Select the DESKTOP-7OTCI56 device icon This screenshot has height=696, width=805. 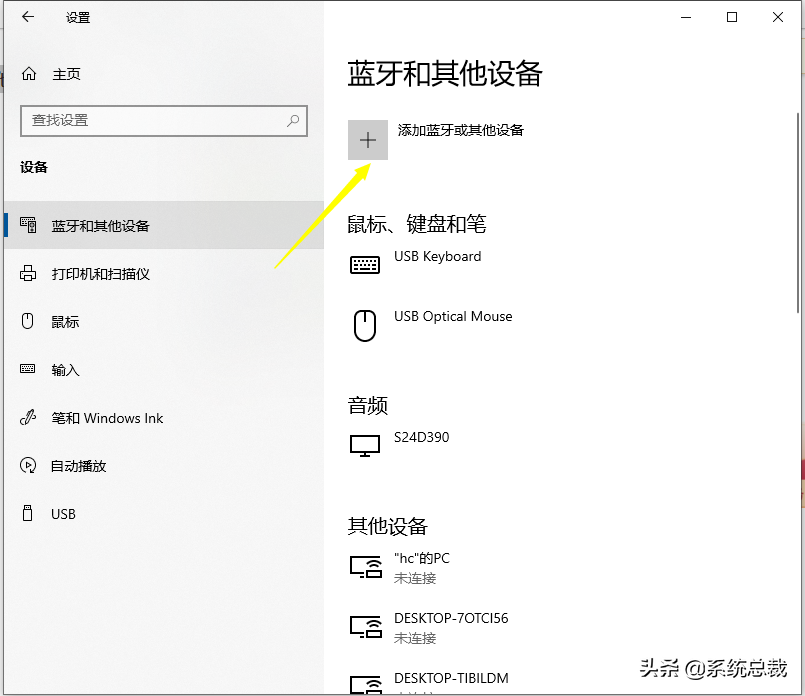[x=365, y=627]
